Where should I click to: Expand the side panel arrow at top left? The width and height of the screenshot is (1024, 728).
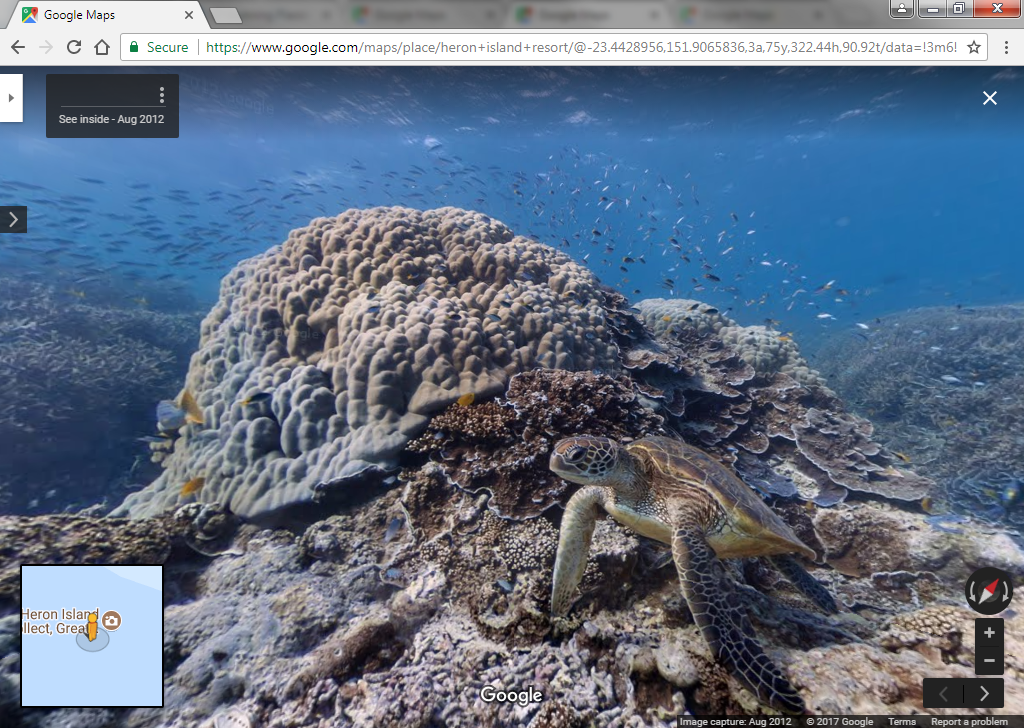coord(10,98)
